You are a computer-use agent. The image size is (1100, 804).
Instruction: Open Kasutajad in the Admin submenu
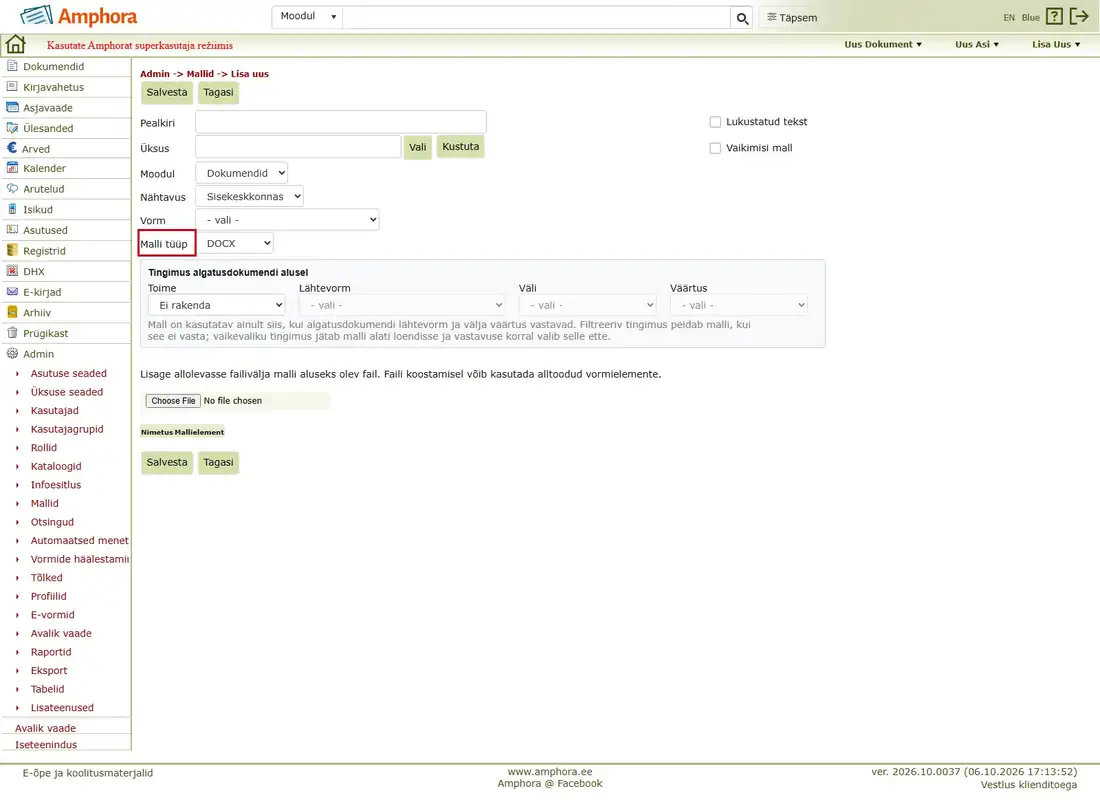pos(55,410)
